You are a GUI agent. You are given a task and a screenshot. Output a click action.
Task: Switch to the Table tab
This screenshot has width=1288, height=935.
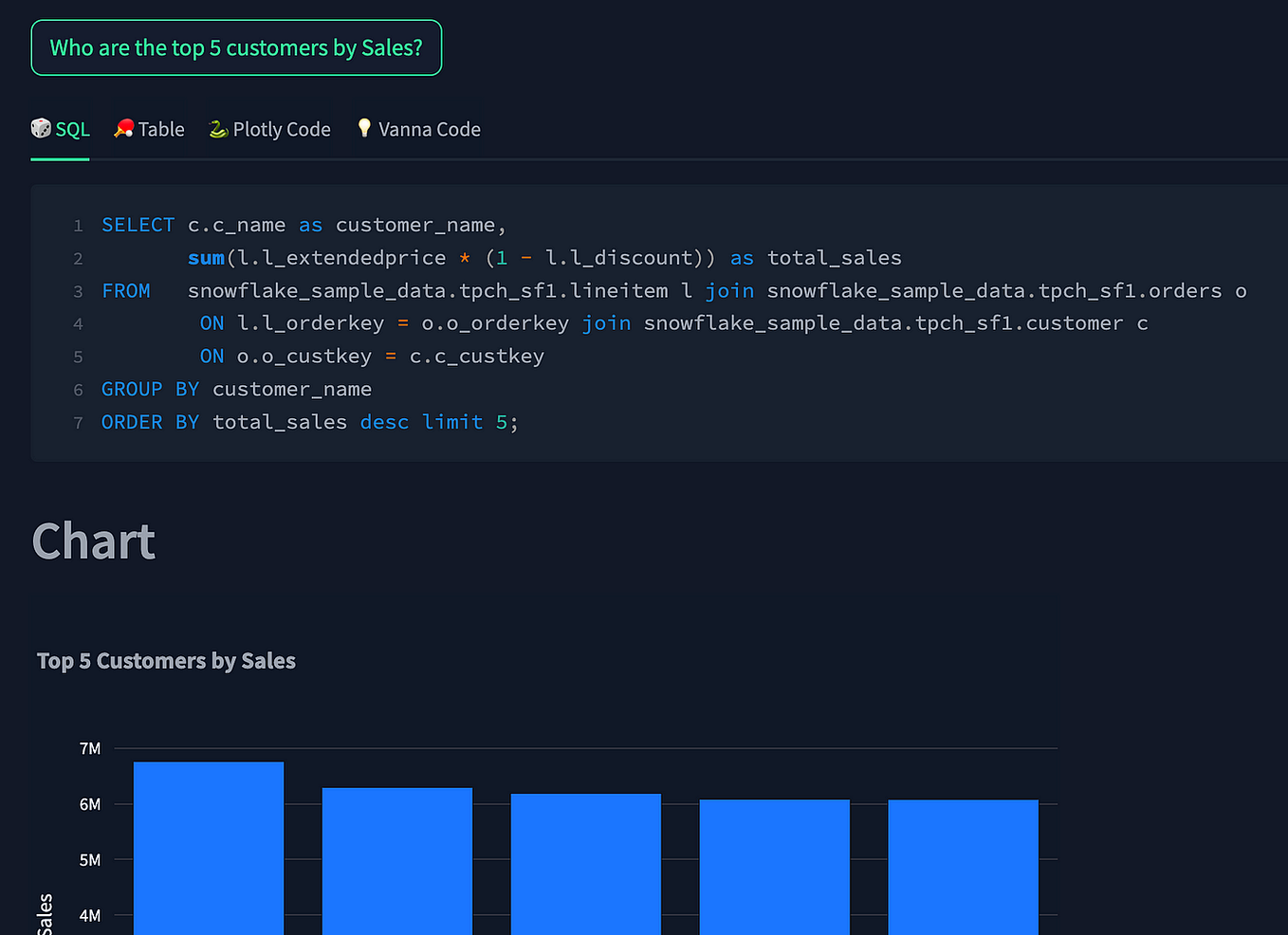158,129
